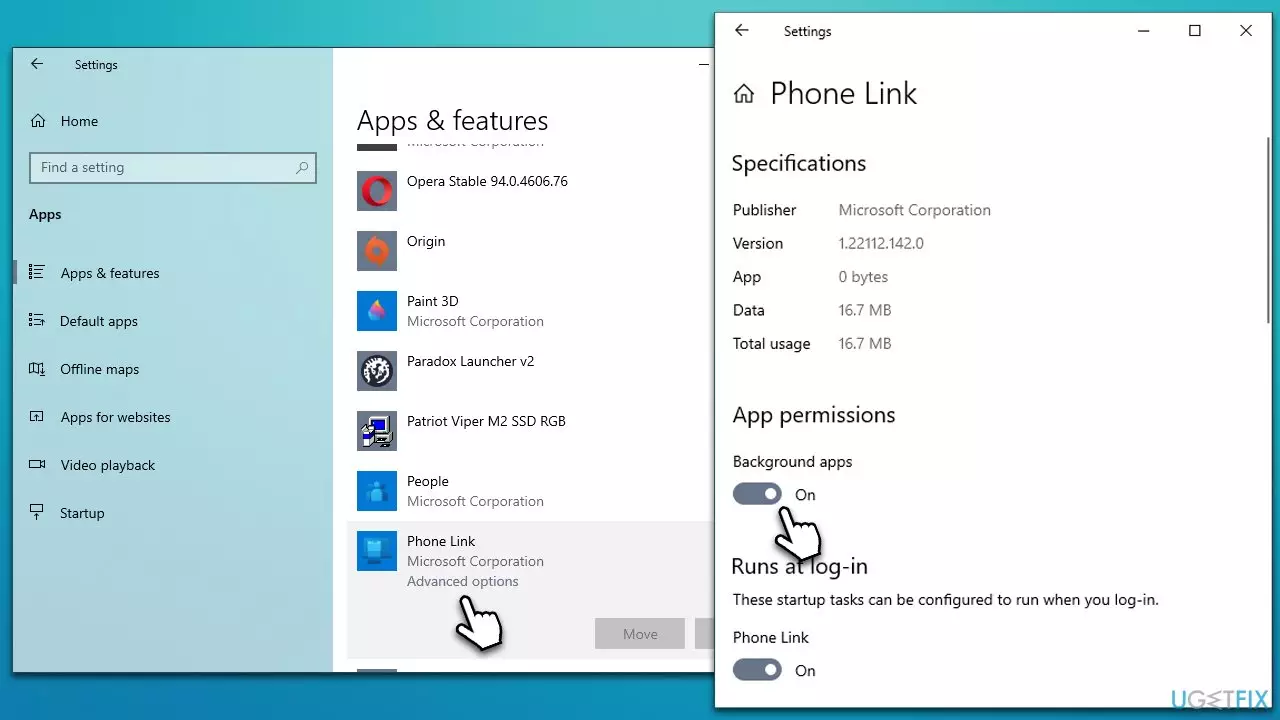Click the Paradox Launcher v2 icon
Screen dimensions: 1280x720
pos(377,371)
